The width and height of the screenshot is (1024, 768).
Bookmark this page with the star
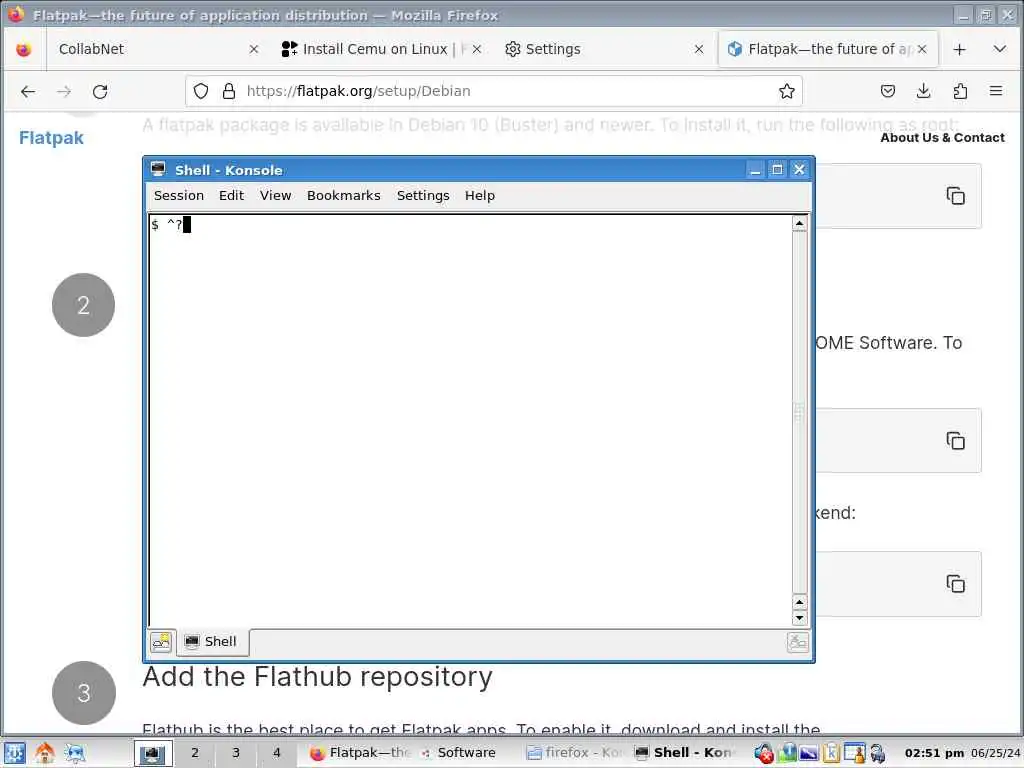point(787,91)
